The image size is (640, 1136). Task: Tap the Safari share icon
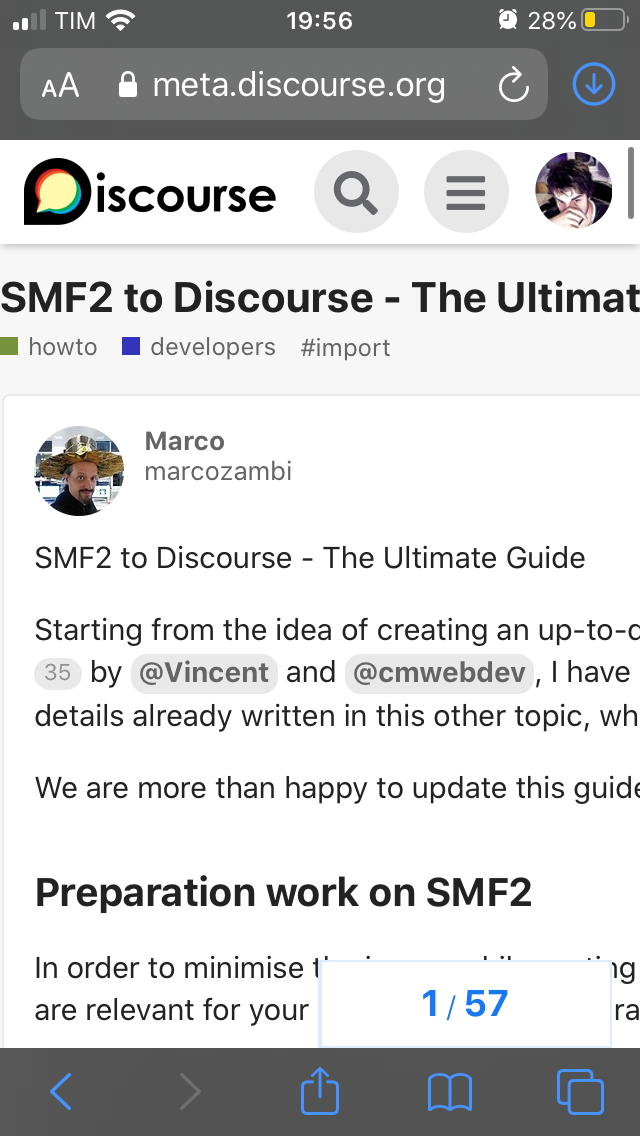(321, 1092)
